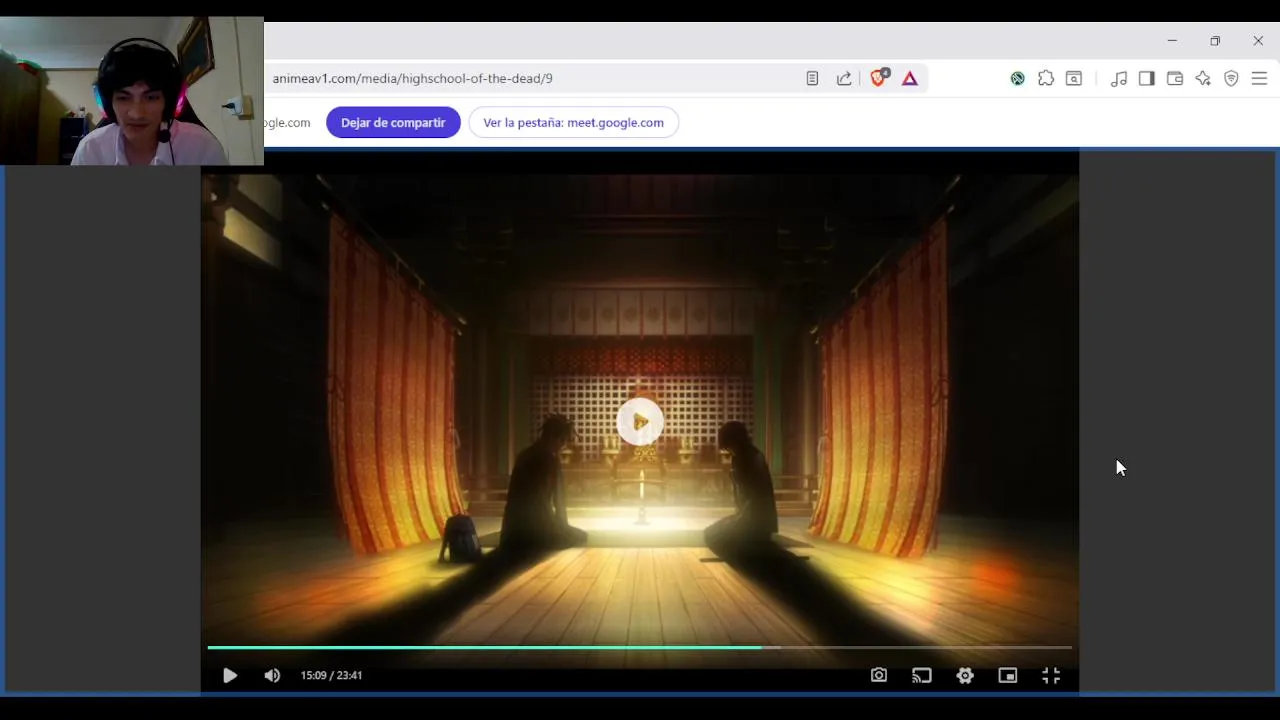The height and width of the screenshot is (720, 1280).
Task: Click the green round extension icon
Action: pyautogui.click(x=1017, y=78)
